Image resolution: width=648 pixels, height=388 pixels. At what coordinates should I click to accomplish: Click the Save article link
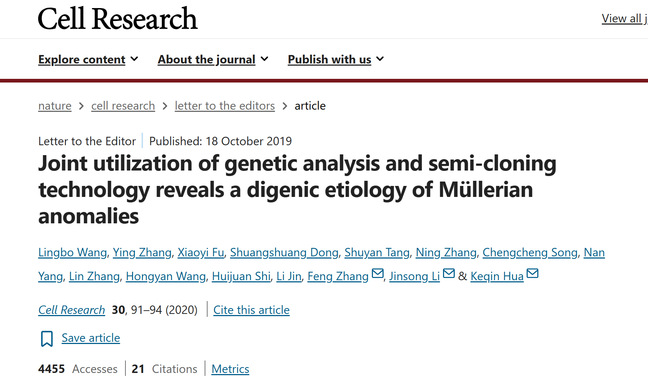coord(91,338)
